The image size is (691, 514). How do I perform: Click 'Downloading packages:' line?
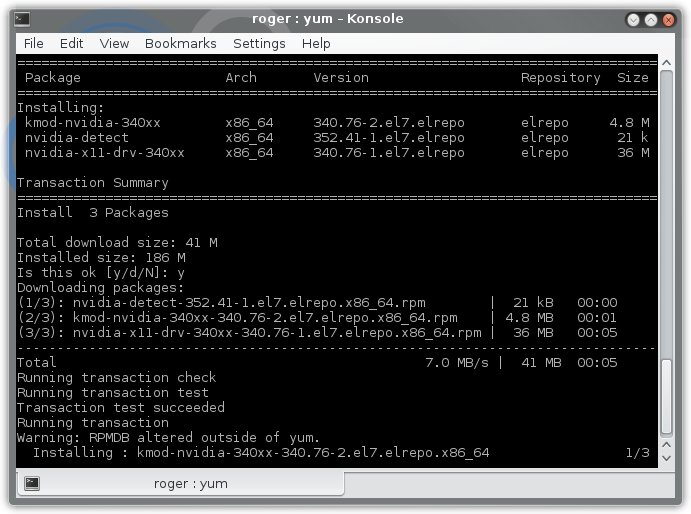pyautogui.click(x=100, y=288)
